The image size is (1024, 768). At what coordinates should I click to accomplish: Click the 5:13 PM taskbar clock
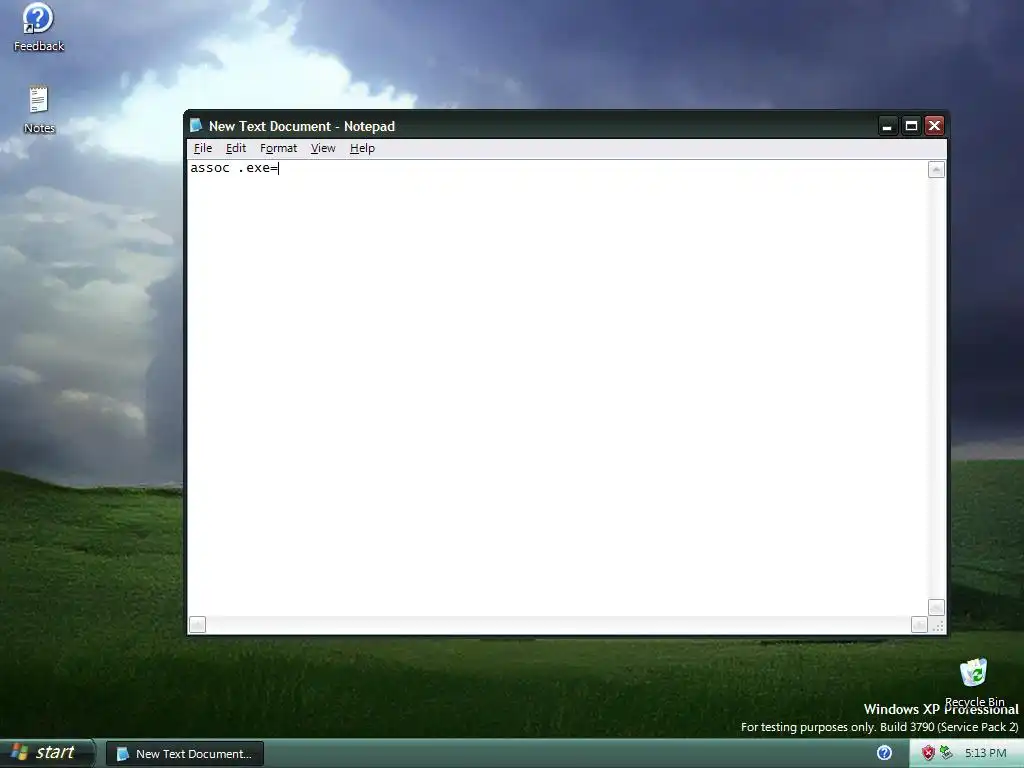[x=985, y=753]
